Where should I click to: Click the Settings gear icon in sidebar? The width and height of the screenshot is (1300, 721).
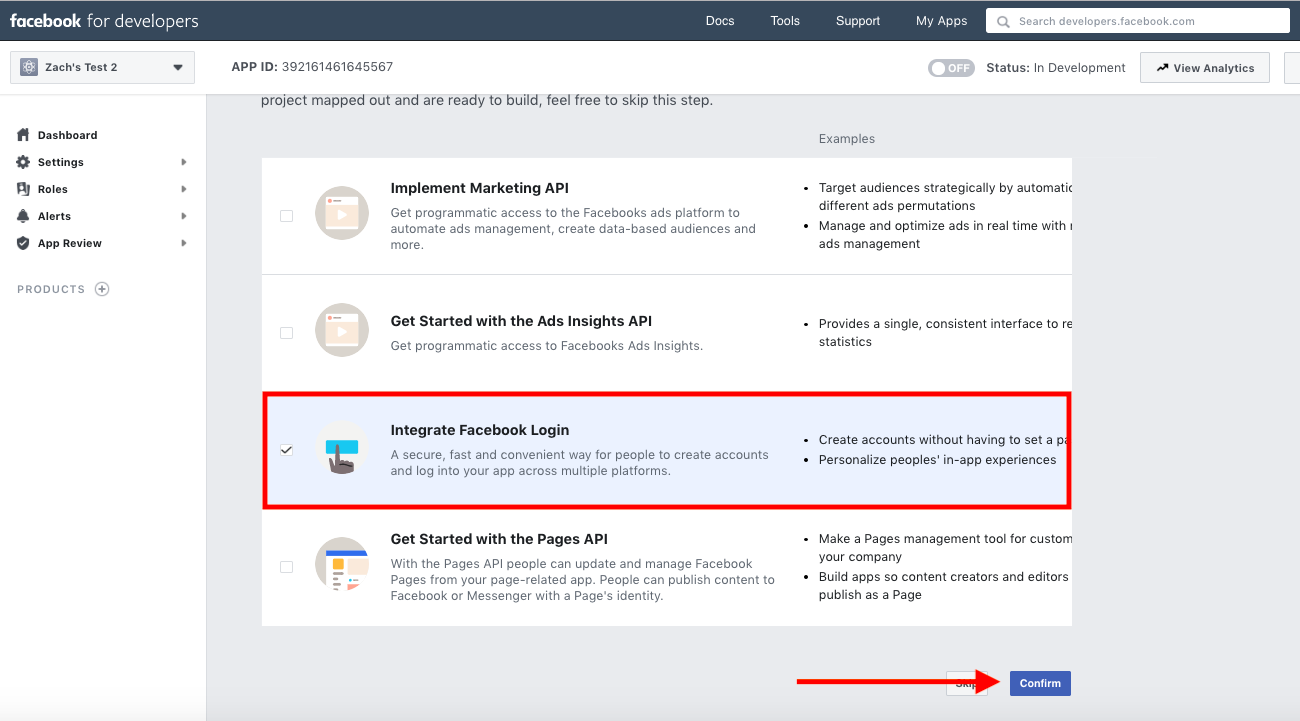coord(23,162)
